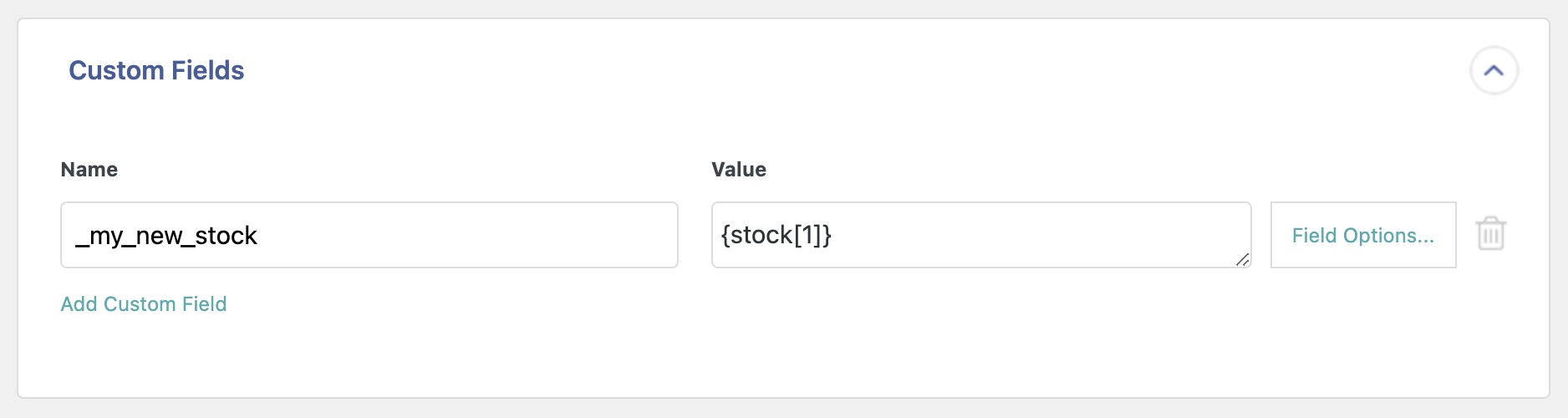Click the Value textarea resize handle
The width and height of the screenshot is (1568, 418).
[x=1242, y=260]
